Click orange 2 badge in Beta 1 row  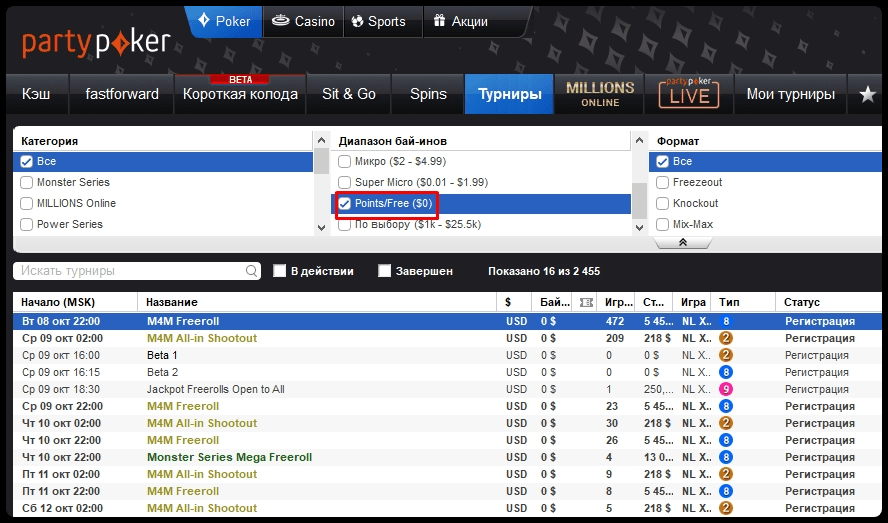click(x=725, y=355)
